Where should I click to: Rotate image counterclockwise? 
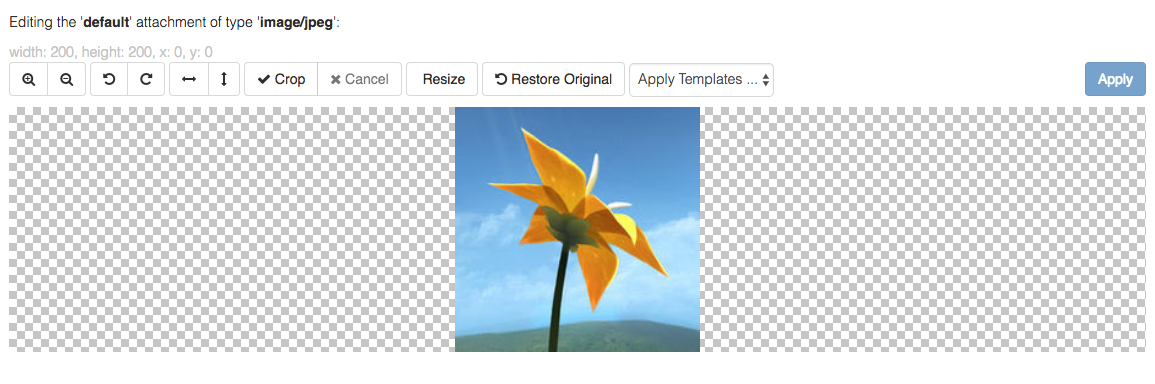(109, 80)
